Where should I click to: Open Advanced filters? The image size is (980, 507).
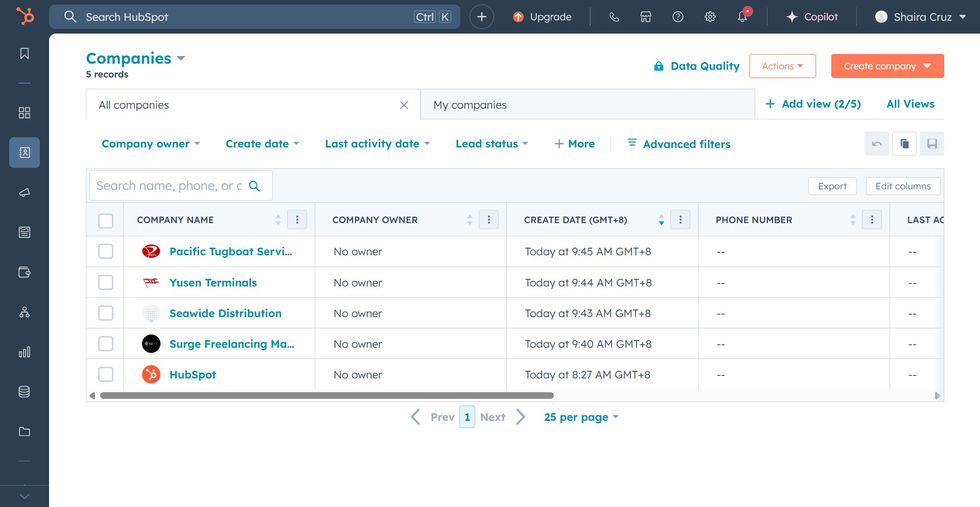pos(679,144)
